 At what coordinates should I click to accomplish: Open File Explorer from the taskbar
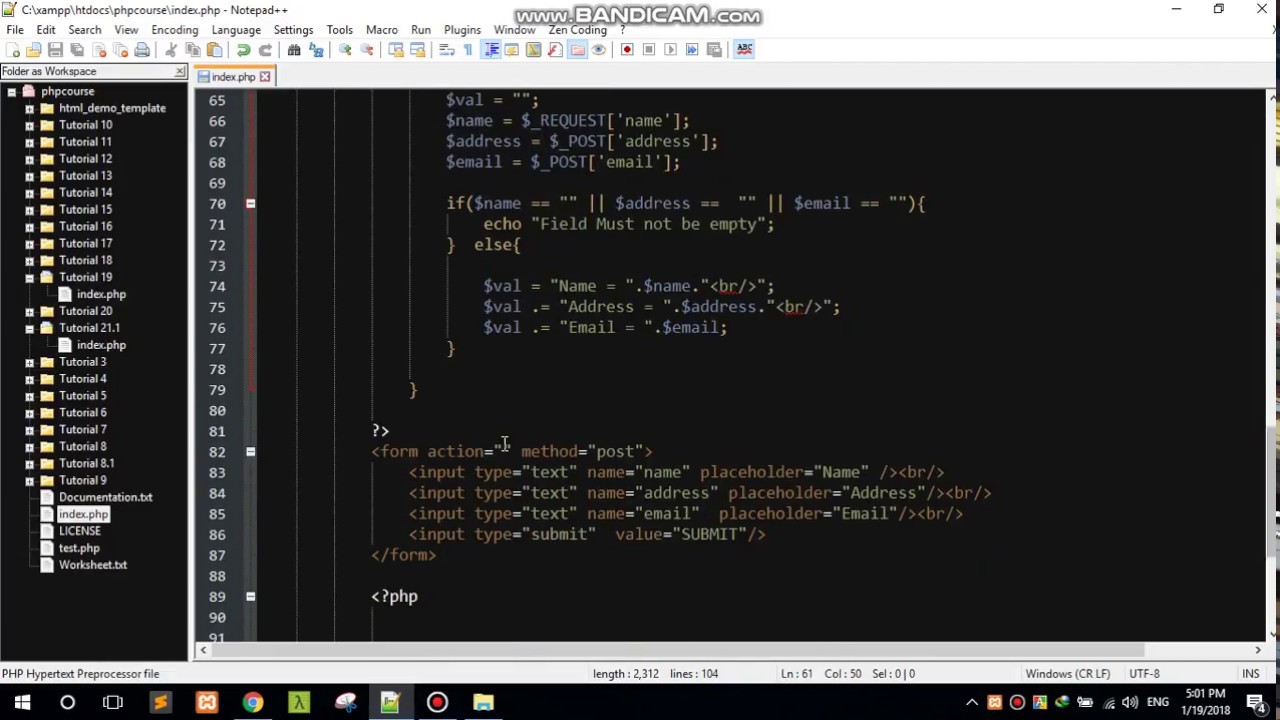pyautogui.click(x=483, y=702)
